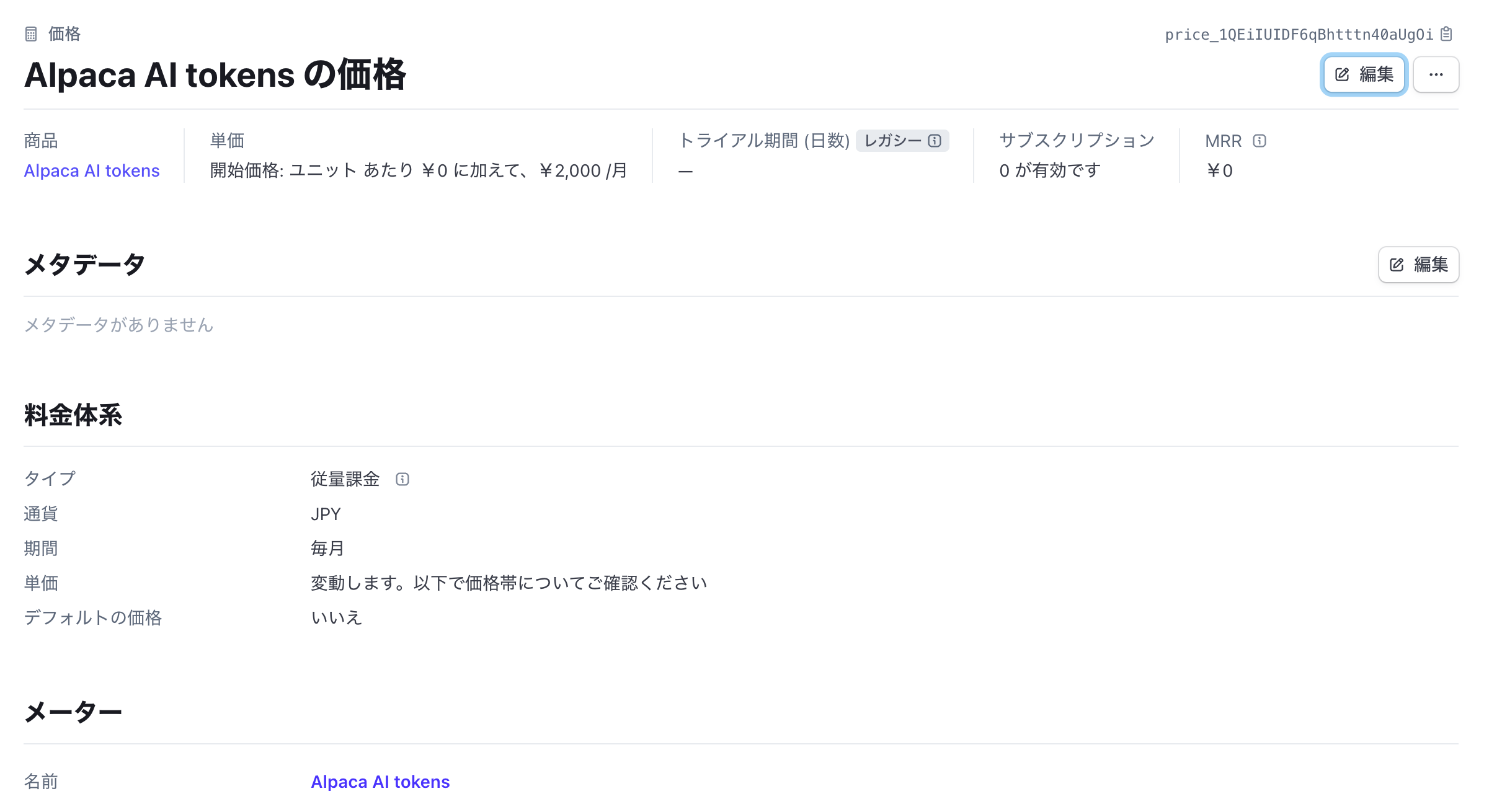
Task: Click the calculator icon beside 価格 label
Action: pyautogui.click(x=30, y=34)
